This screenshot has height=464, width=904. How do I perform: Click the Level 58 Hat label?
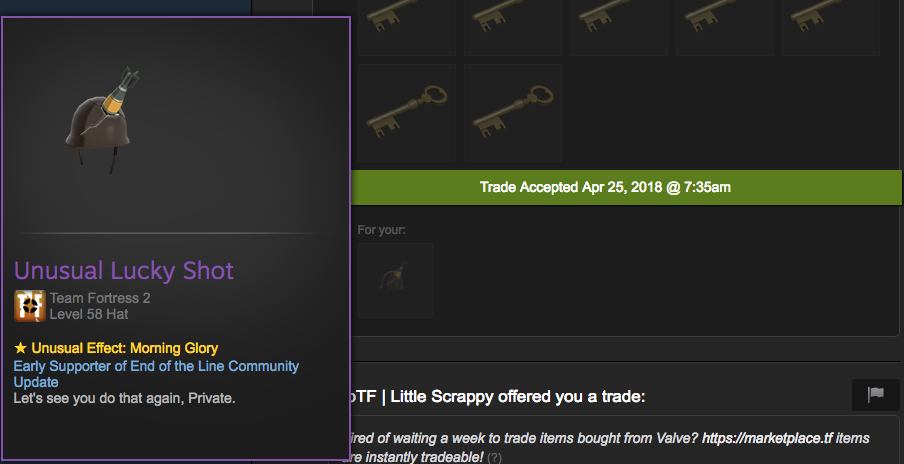coord(89,314)
